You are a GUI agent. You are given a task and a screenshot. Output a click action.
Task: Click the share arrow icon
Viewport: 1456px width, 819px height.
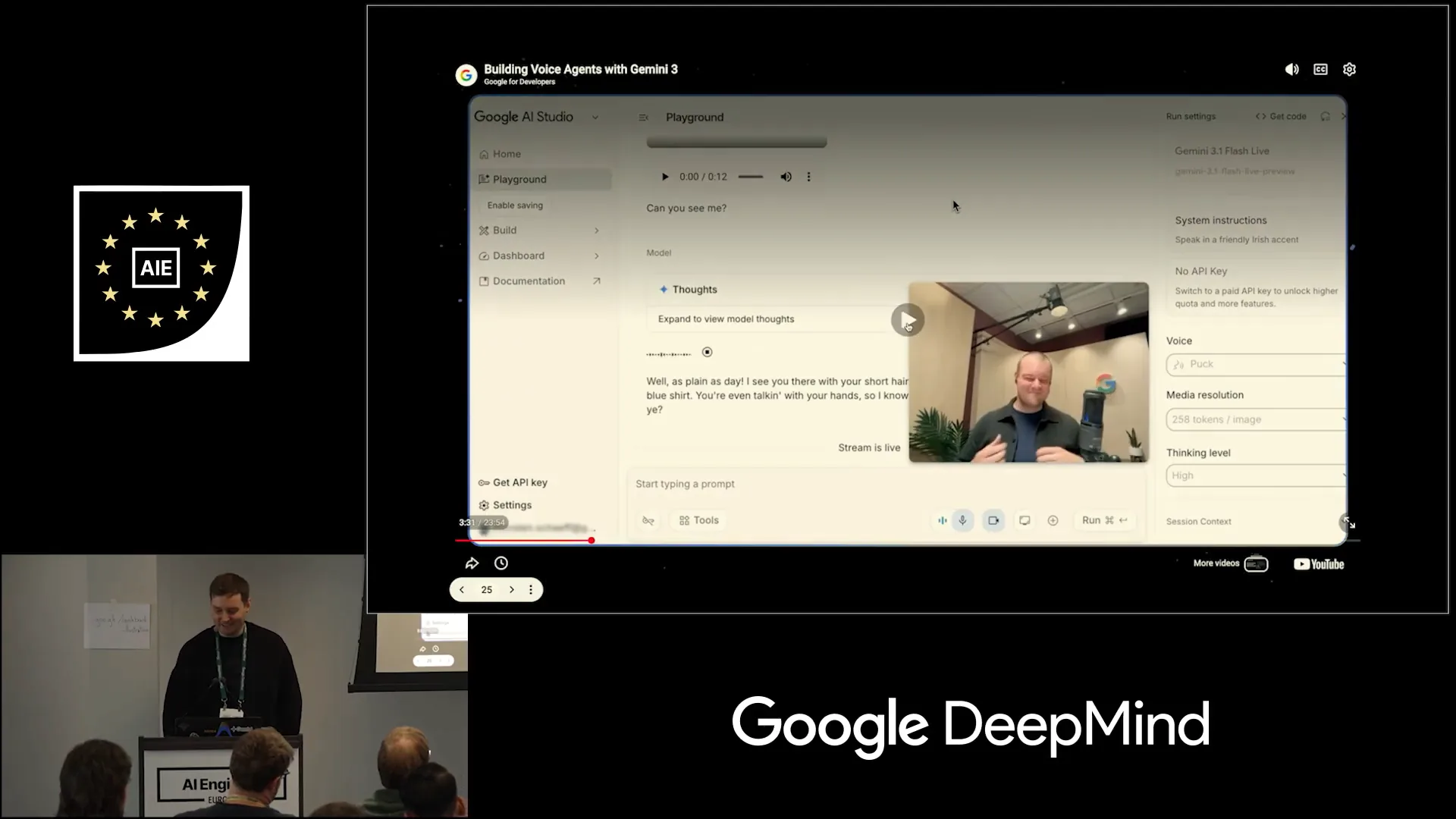pos(472,563)
